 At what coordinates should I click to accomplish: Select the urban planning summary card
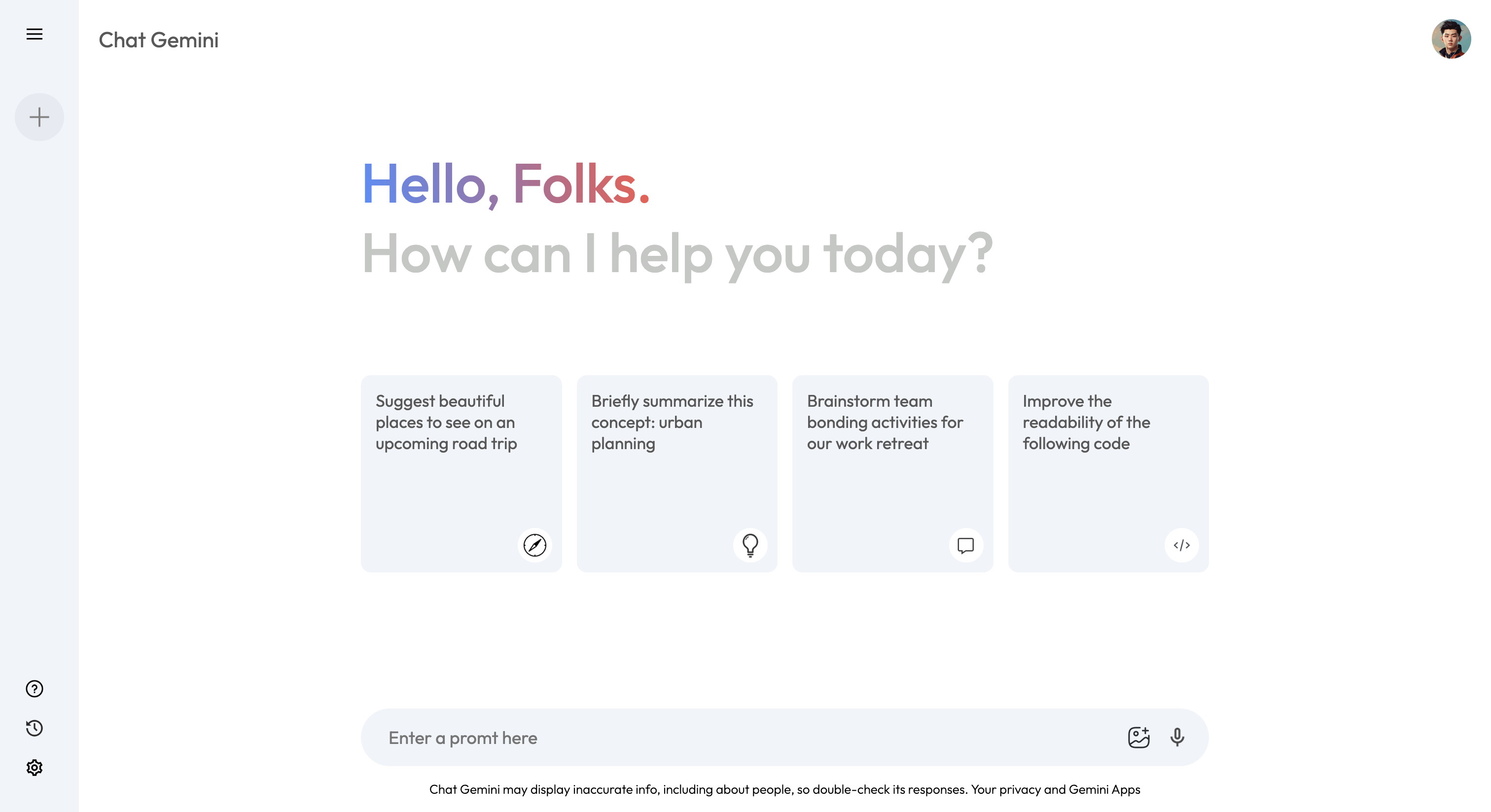point(676,473)
